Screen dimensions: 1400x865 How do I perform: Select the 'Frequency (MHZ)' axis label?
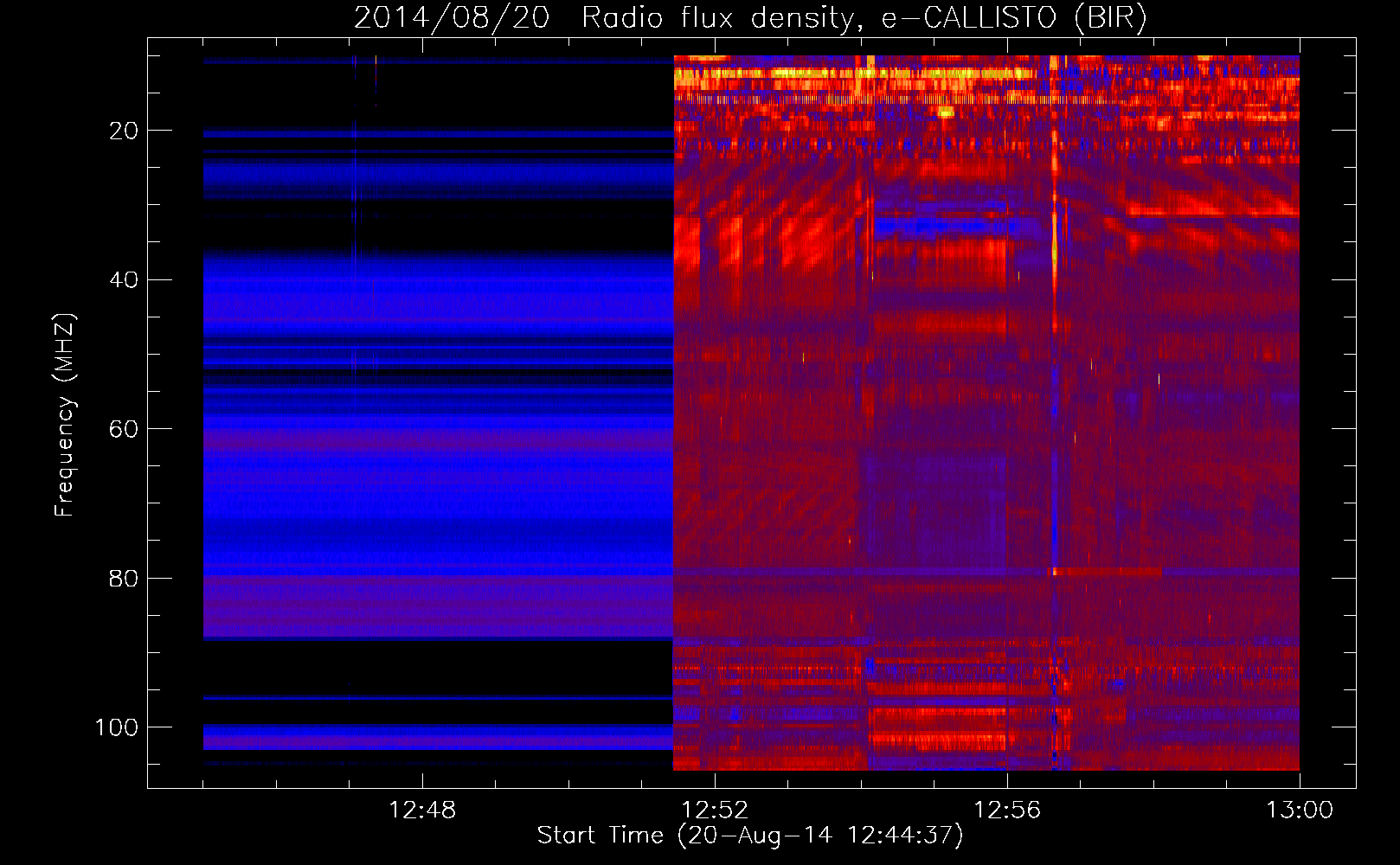[65, 415]
